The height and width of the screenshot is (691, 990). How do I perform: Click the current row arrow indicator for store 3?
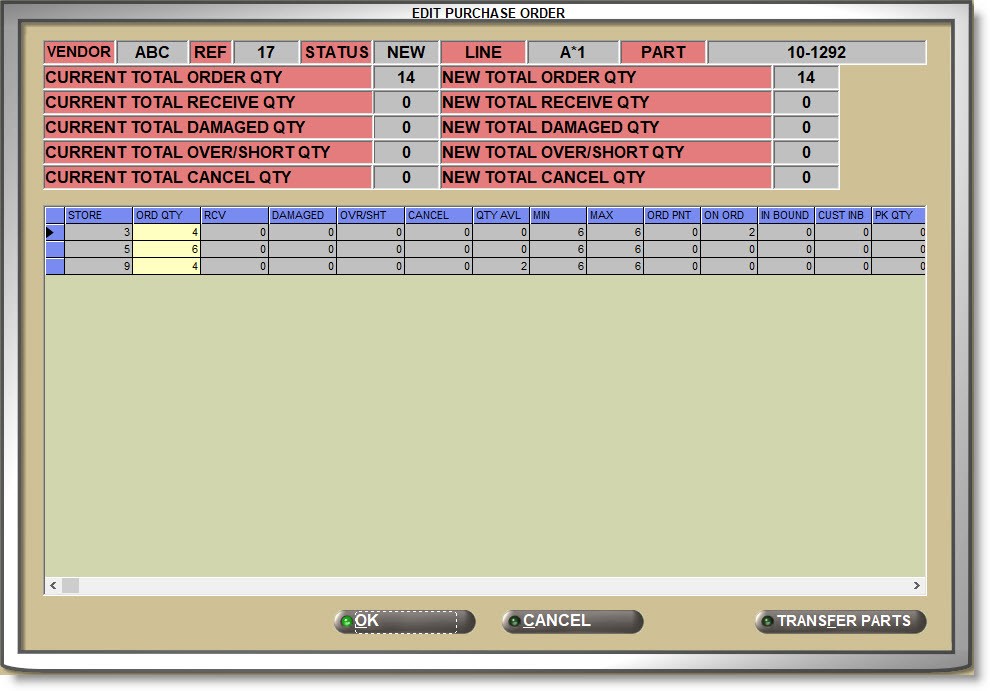(x=55, y=232)
